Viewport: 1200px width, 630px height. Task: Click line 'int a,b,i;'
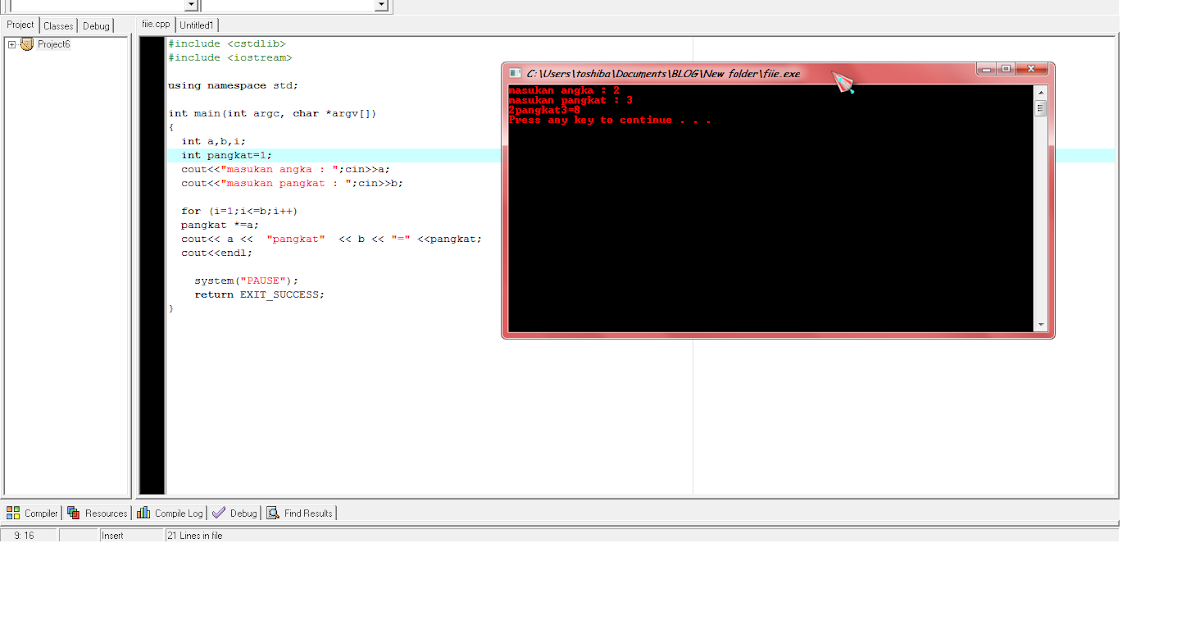pos(213,142)
